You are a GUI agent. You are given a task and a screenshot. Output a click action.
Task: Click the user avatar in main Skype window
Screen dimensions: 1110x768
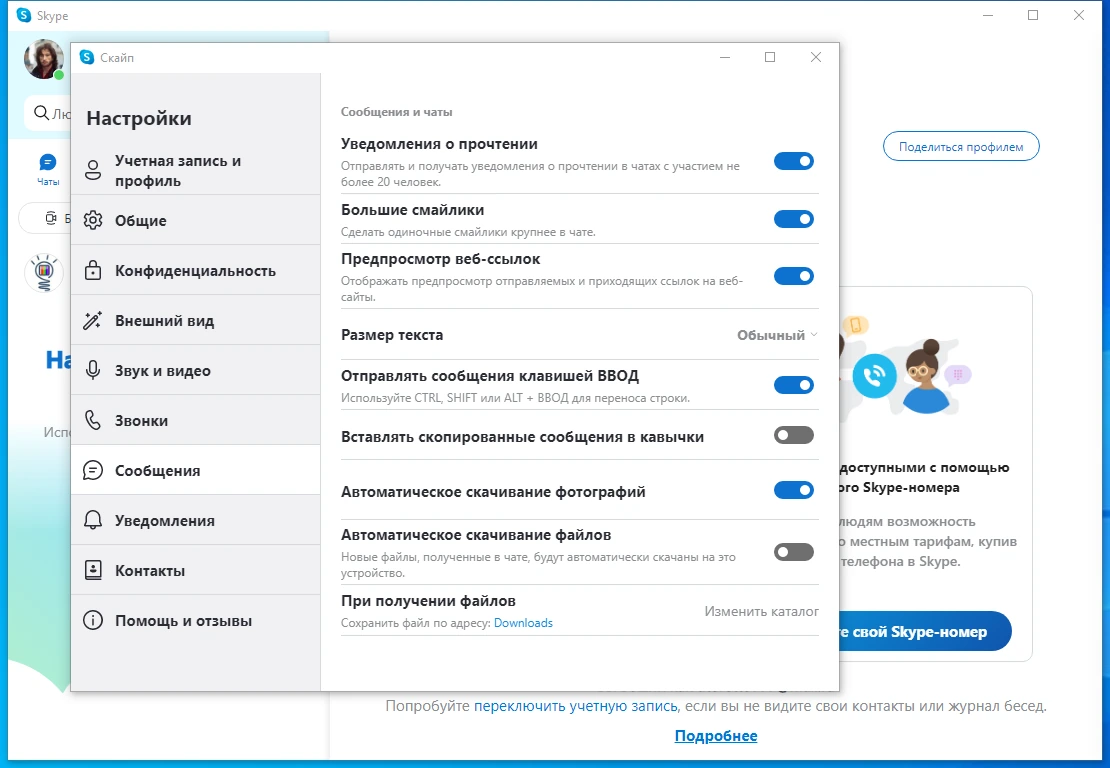44,59
